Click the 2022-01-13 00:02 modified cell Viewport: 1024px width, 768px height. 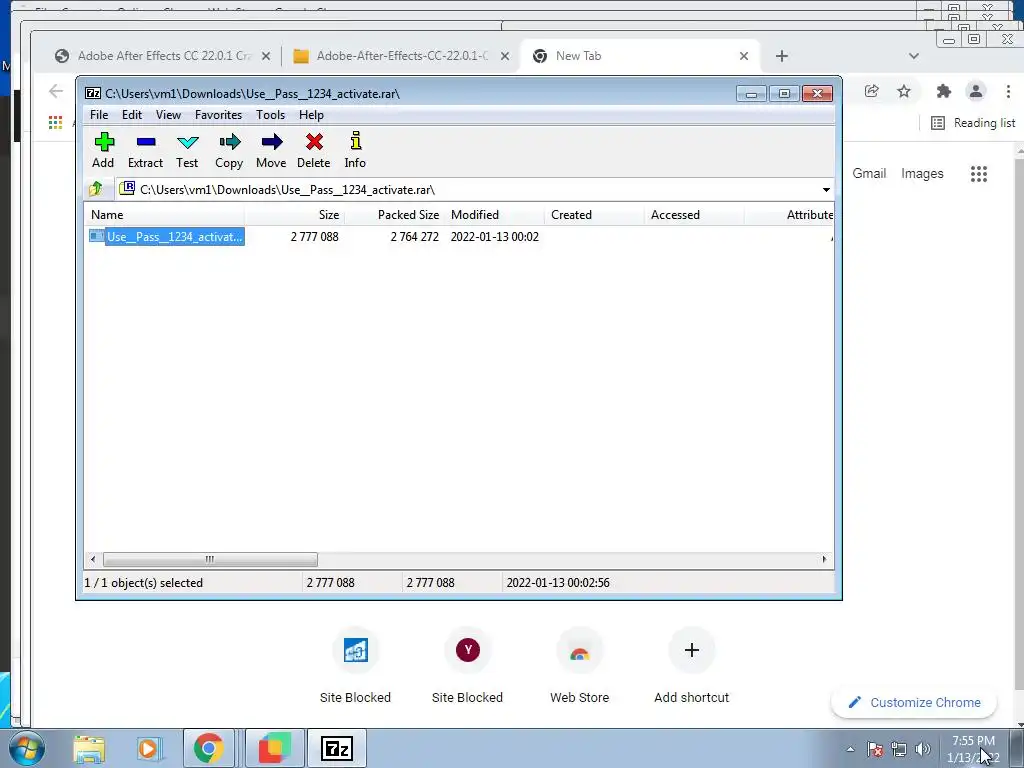point(494,237)
